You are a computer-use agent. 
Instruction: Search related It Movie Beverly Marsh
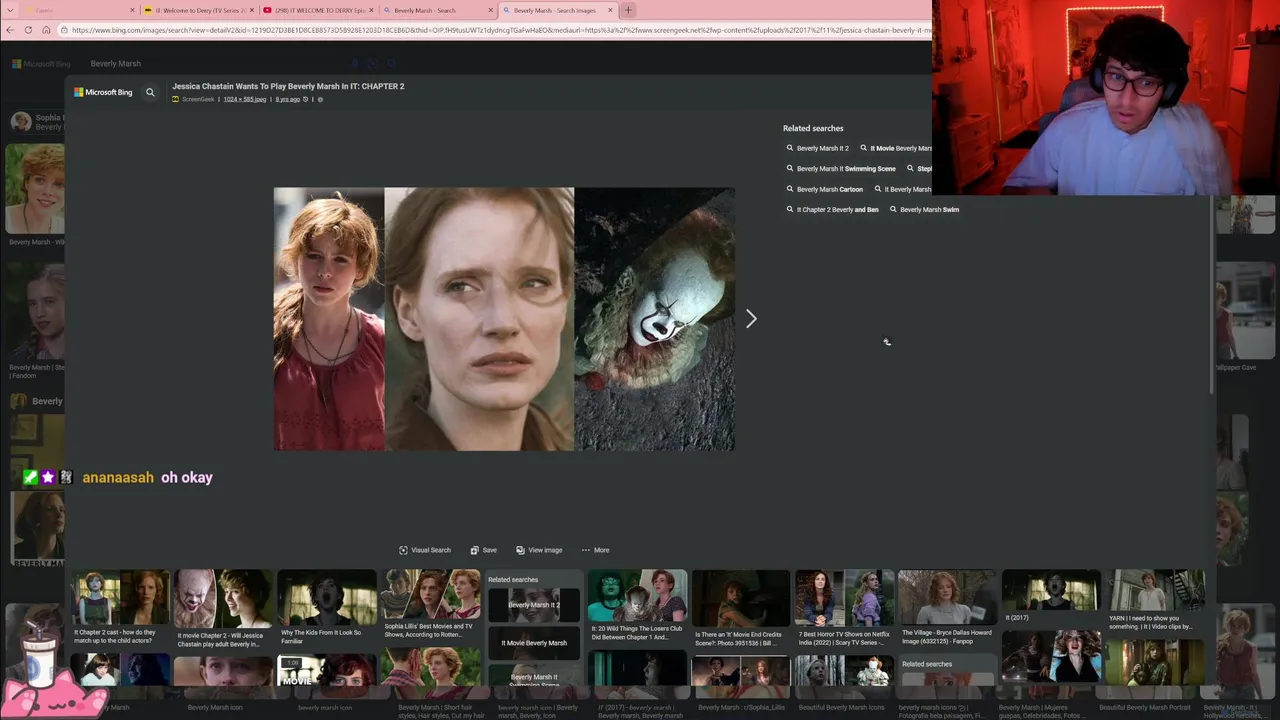pos(896,148)
